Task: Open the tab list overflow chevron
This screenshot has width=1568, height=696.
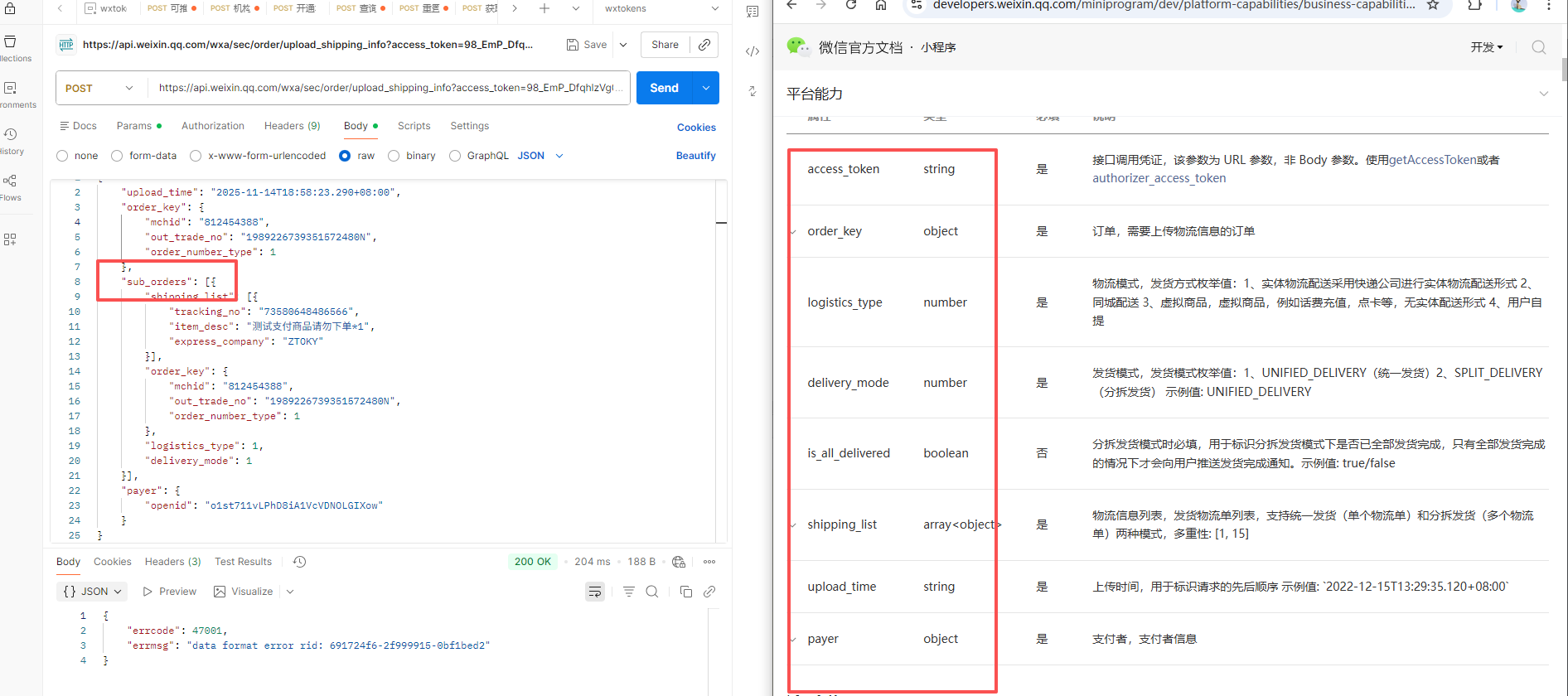Action: point(576,8)
